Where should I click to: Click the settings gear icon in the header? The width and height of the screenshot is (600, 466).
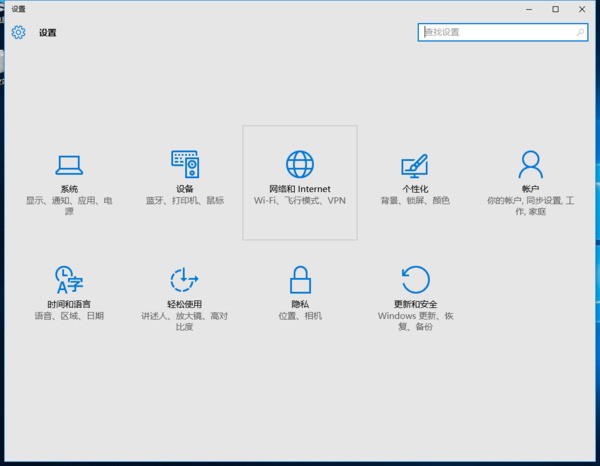pos(18,32)
